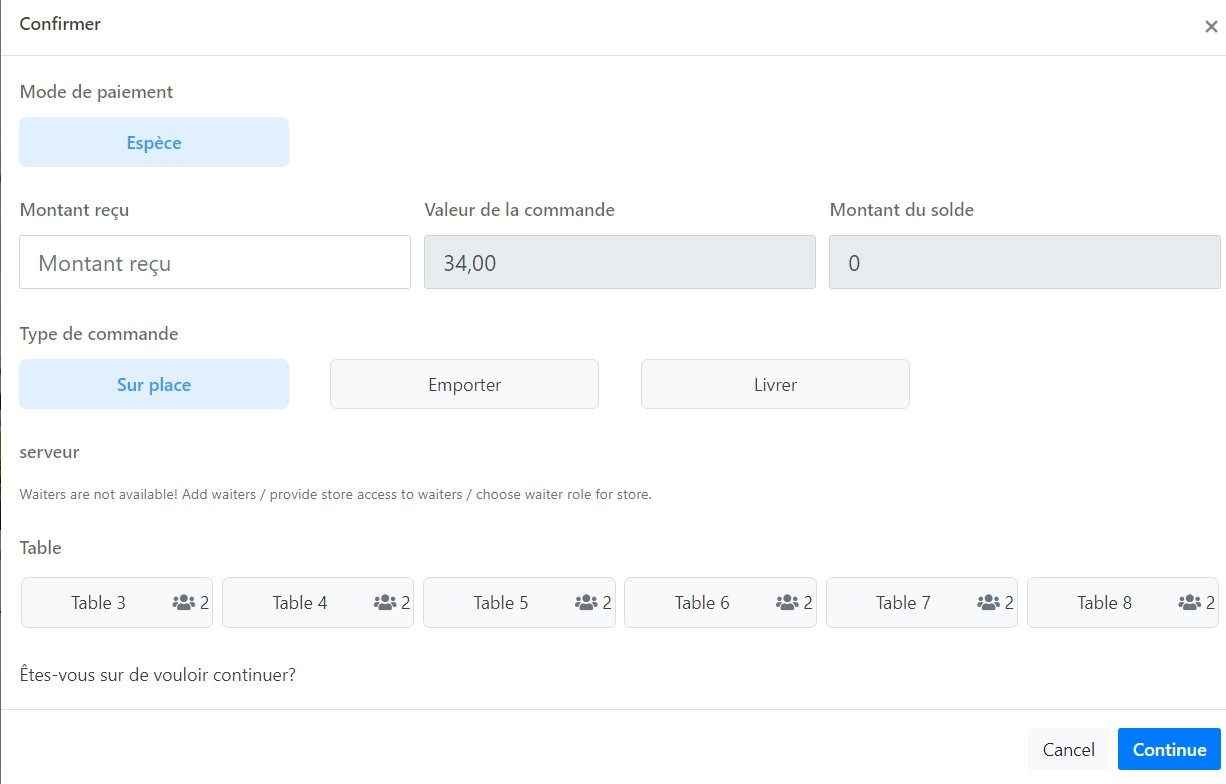Click the Valeur de la commande field
The width and height of the screenshot is (1226, 784).
[x=619, y=261]
